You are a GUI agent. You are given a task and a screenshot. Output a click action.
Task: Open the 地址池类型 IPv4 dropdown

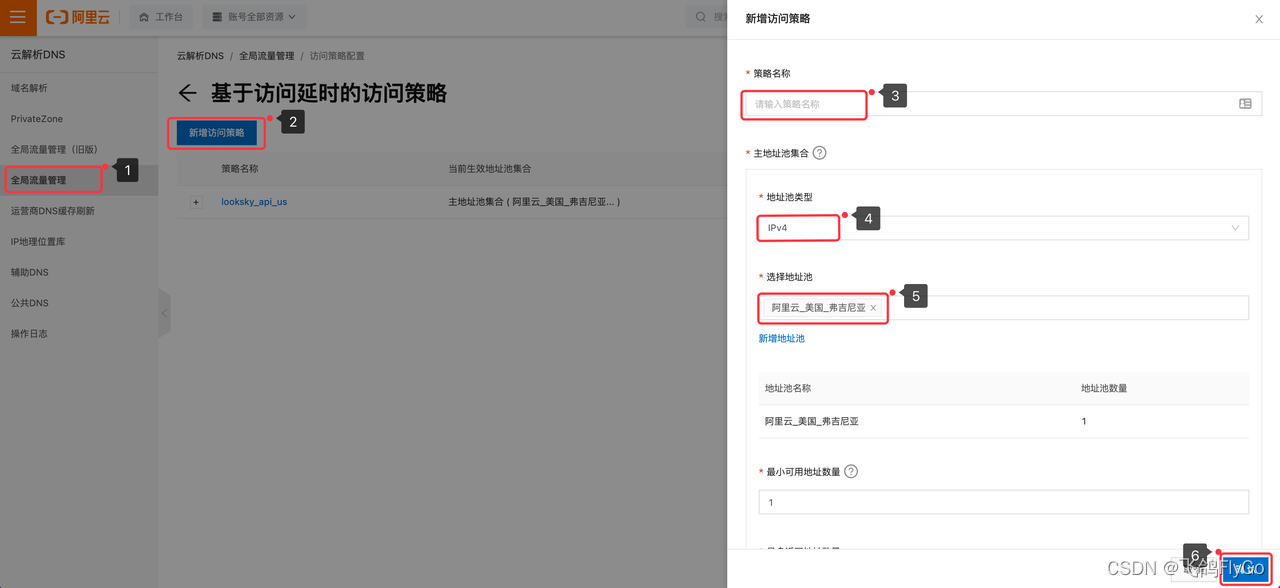click(x=1003, y=228)
